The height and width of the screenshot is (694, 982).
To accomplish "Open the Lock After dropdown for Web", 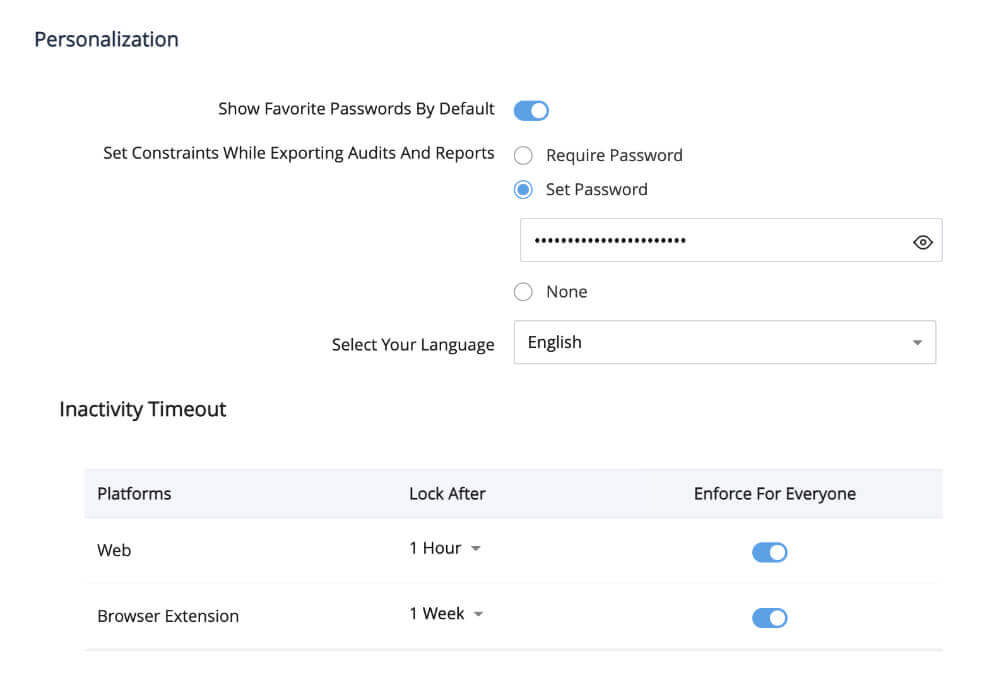I will click(444, 548).
